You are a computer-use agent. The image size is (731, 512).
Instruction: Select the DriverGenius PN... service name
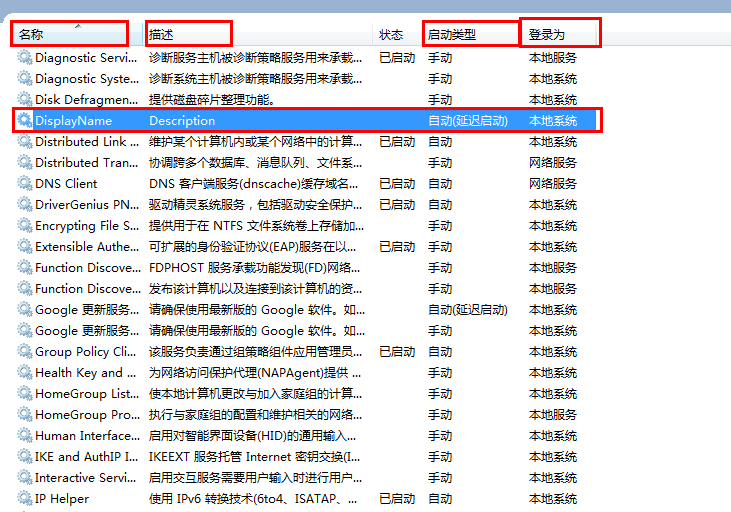87,205
